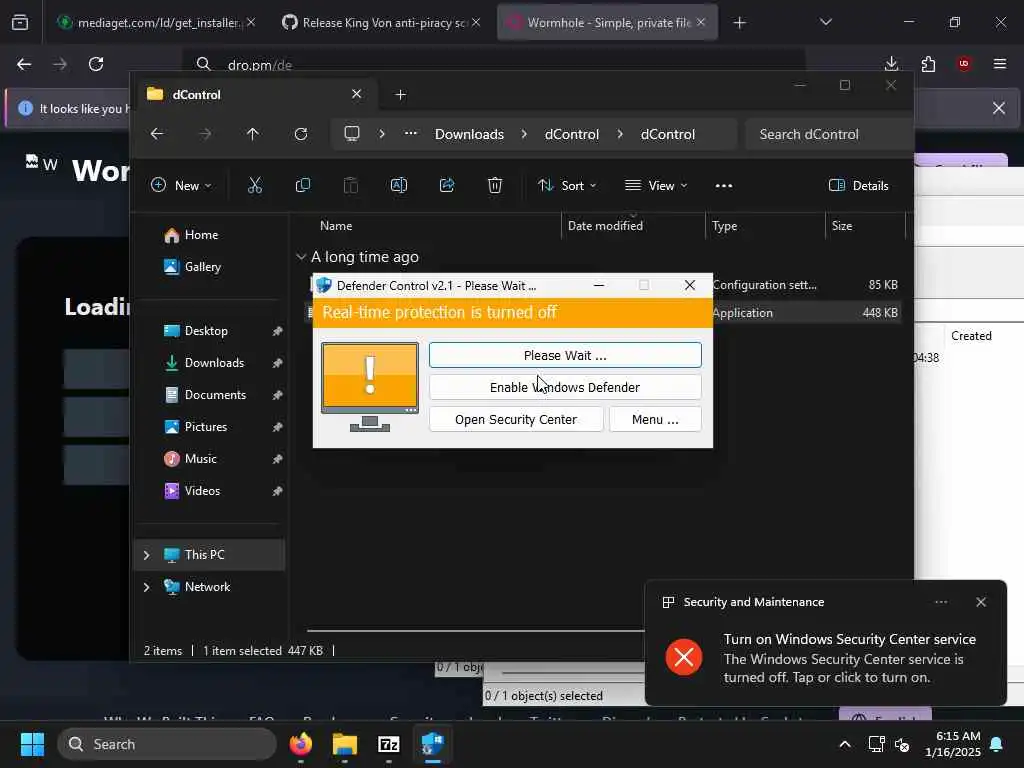Open See more ellipsis in Explorer toolbar
1024x768 pixels.
click(x=724, y=185)
